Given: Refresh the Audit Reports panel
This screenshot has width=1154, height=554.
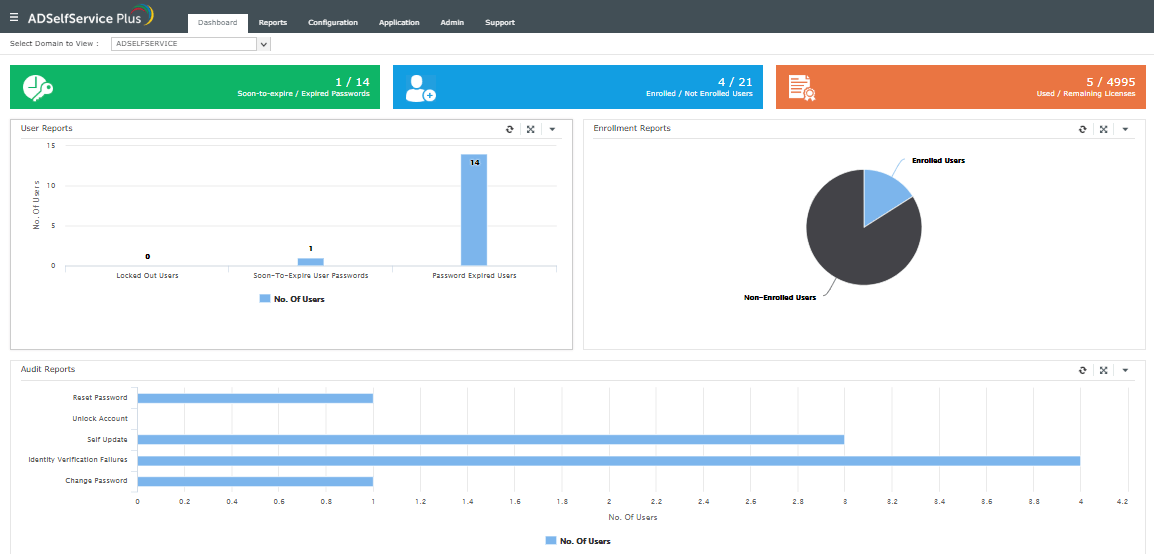Looking at the screenshot, I should point(1083,370).
